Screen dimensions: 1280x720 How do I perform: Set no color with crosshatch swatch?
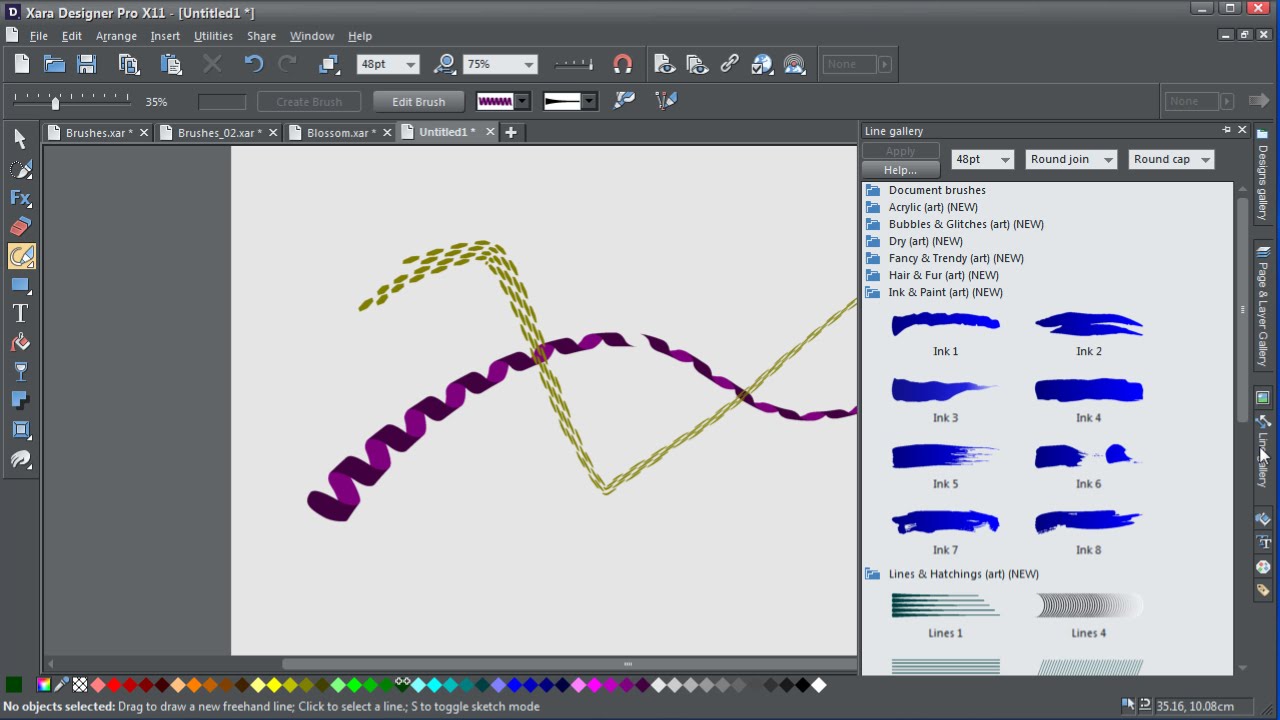point(80,685)
